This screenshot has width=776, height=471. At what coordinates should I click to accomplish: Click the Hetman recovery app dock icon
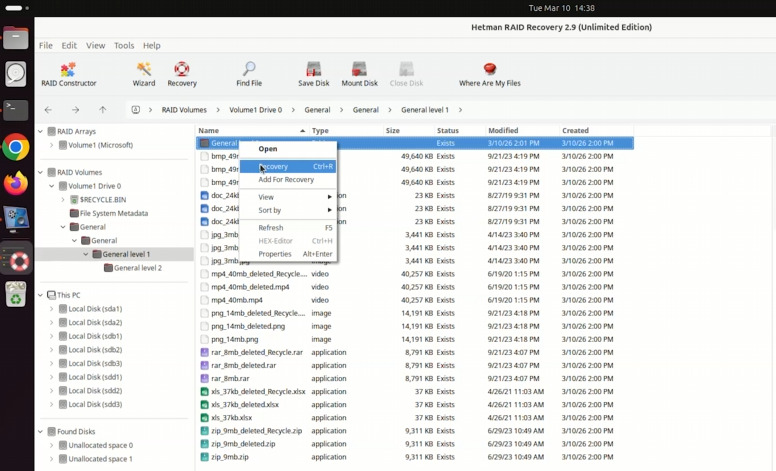pyautogui.click(x=16, y=258)
